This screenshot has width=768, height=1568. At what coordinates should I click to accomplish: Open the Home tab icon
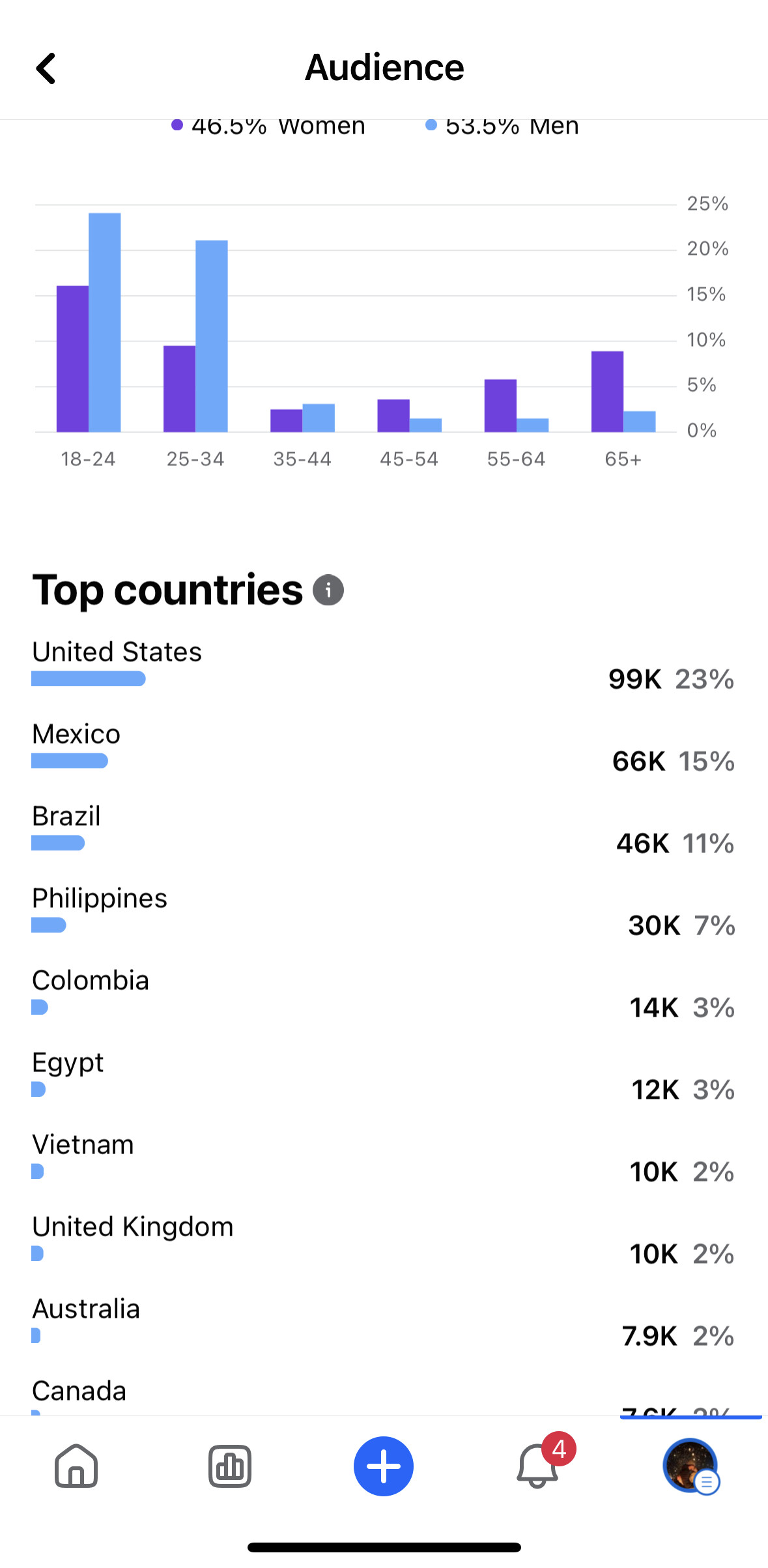click(x=76, y=1466)
